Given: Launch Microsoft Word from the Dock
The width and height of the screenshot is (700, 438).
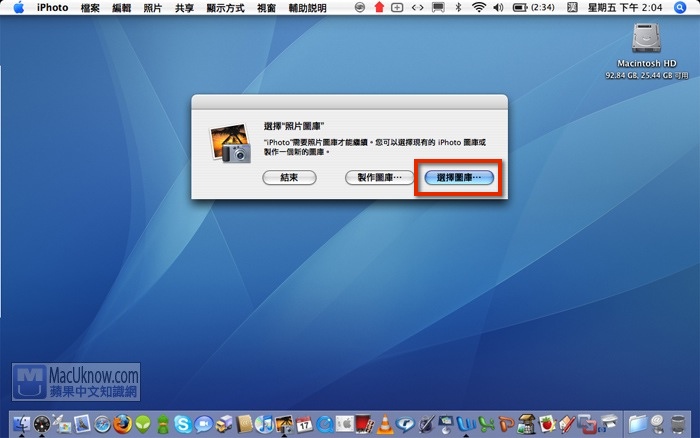Looking at the screenshot, I should coord(466,424).
